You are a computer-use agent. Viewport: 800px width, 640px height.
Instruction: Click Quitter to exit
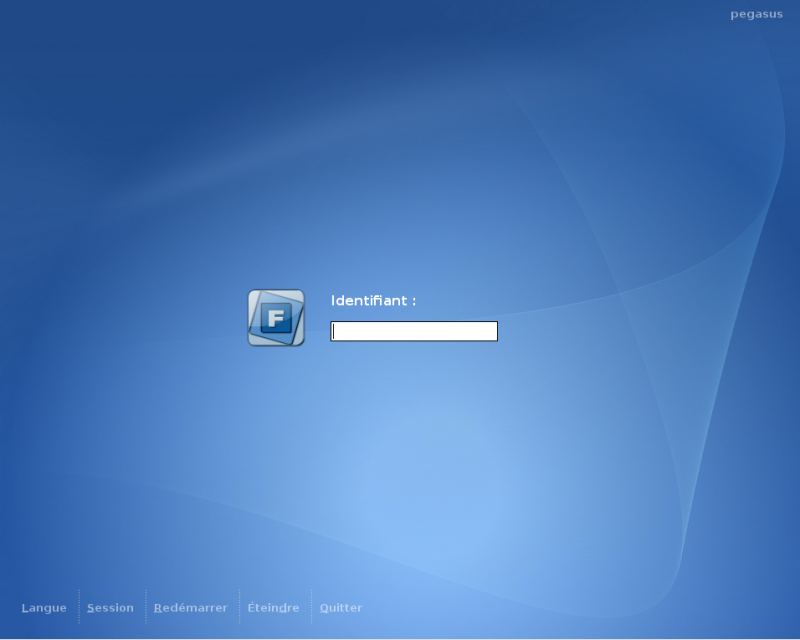pyautogui.click(x=341, y=608)
